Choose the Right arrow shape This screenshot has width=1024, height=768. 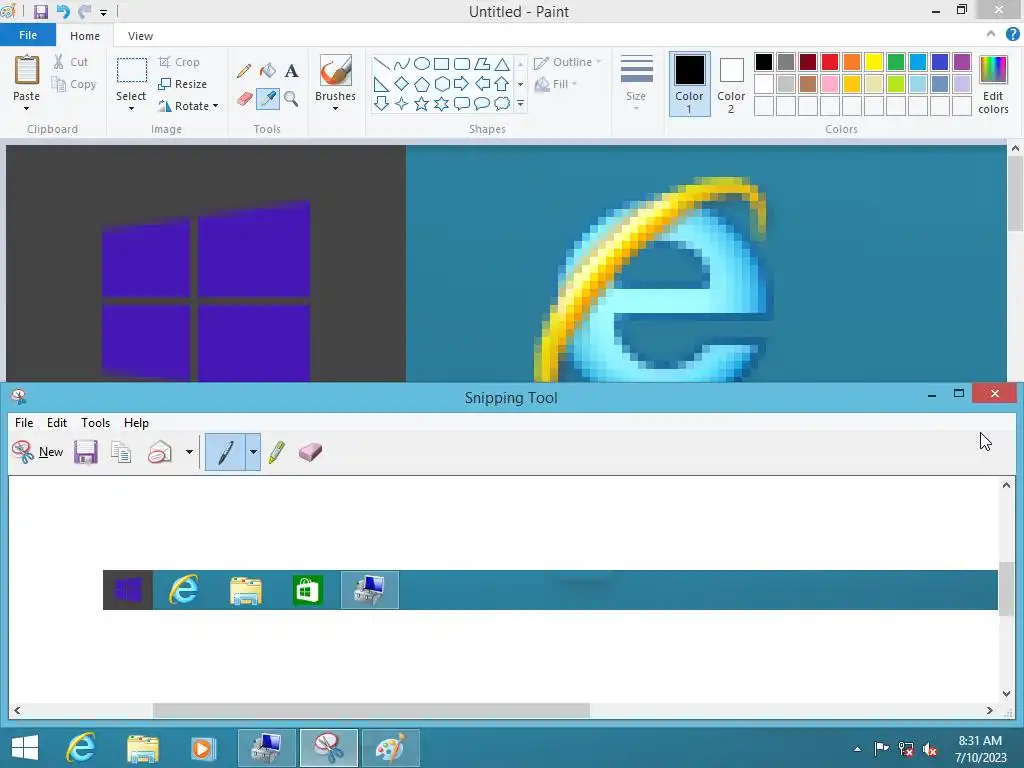point(462,84)
